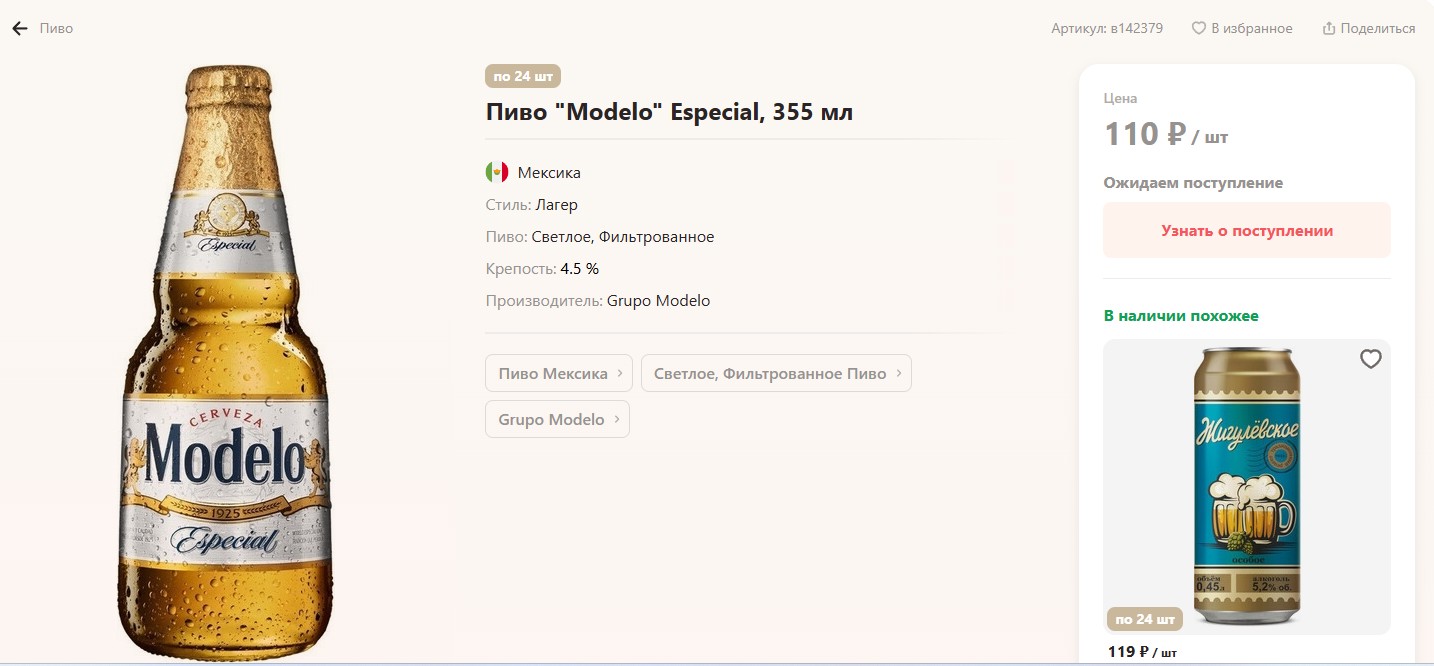The width and height of the screenshot is (1434, 666).
Task: Go back to the Пиво category
Action: [56, 28]
